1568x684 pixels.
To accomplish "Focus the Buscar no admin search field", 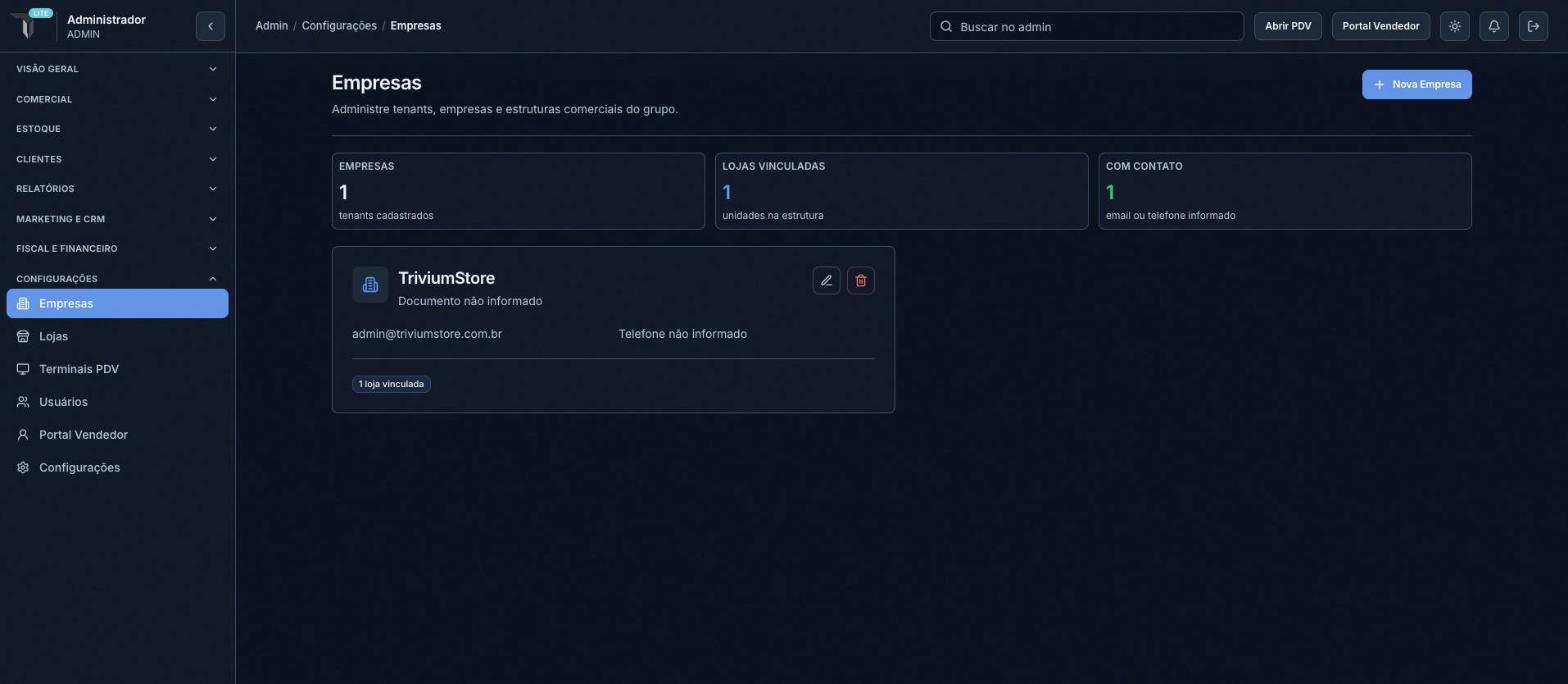I will 1086,26.
